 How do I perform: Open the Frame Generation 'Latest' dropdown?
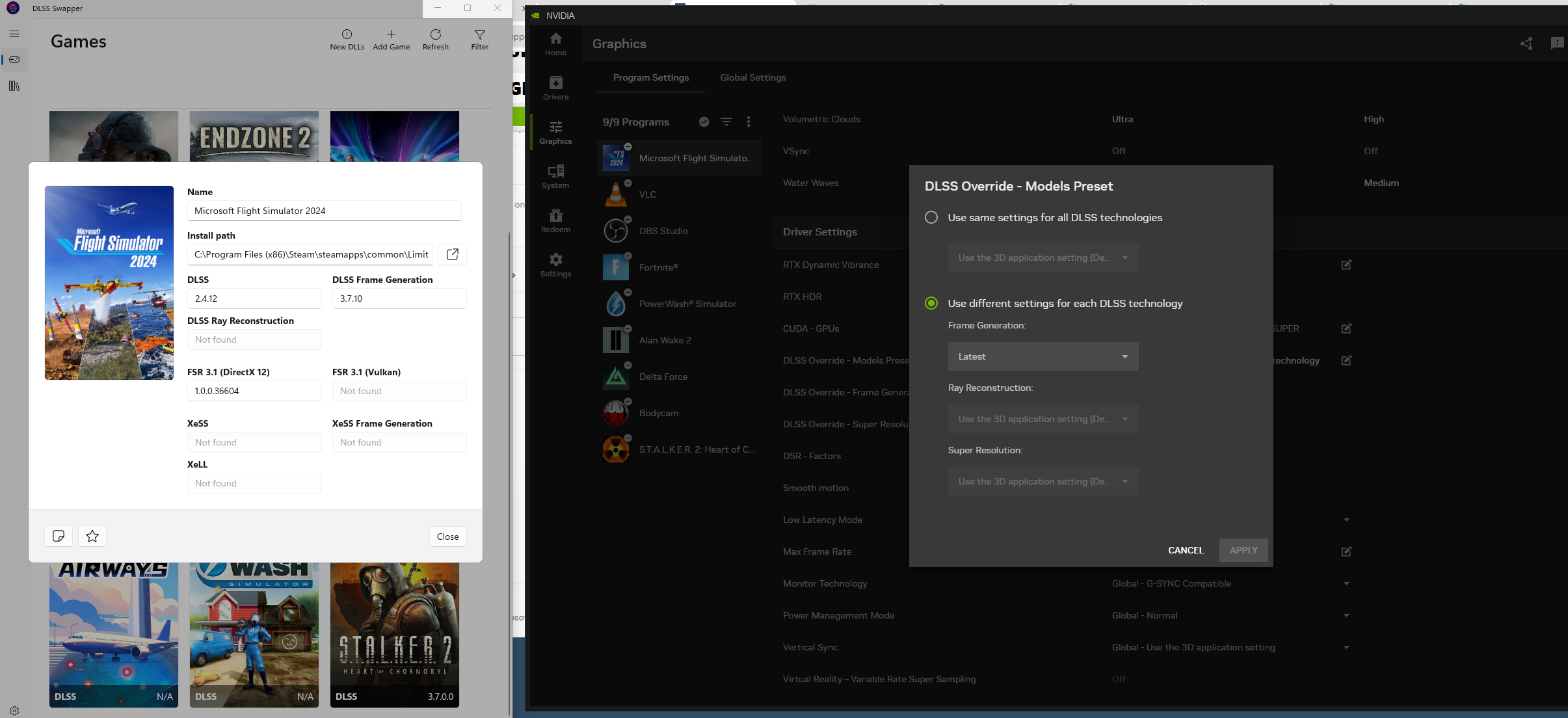1043,356
